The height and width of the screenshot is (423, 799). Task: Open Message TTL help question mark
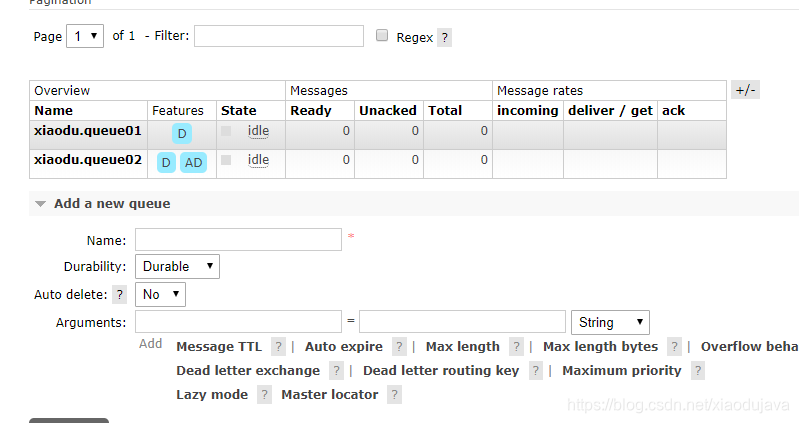(278, 347)
